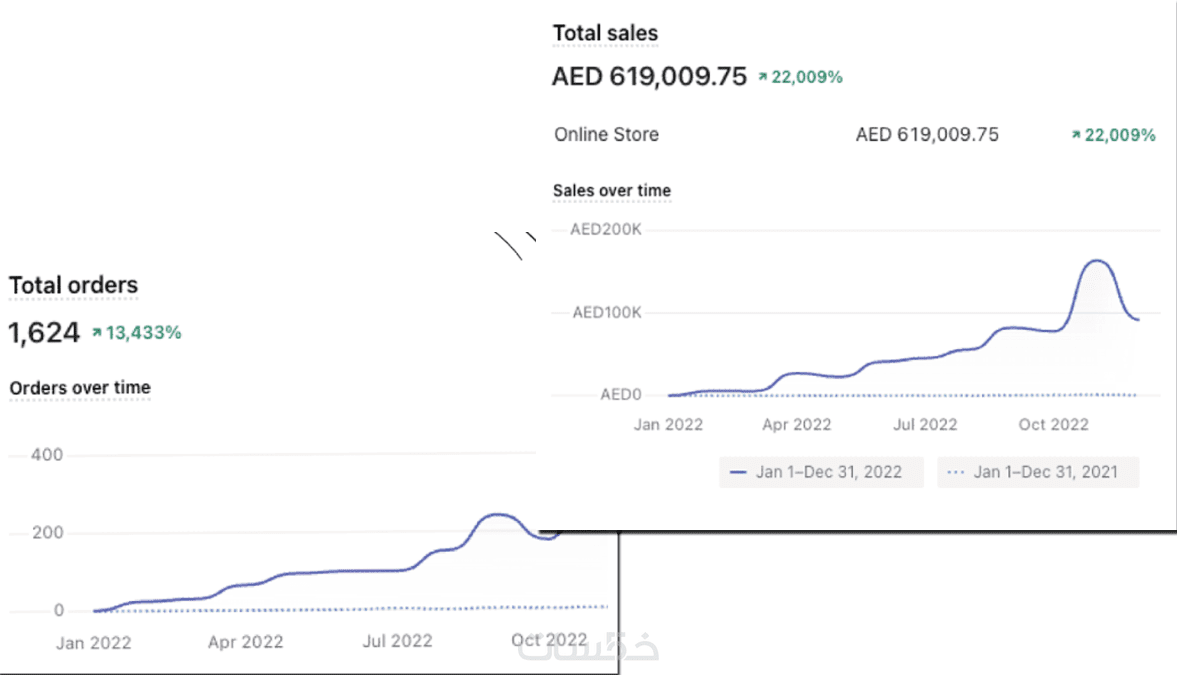Click the AED 619,009.75 total sales figure

coord(649,76)
